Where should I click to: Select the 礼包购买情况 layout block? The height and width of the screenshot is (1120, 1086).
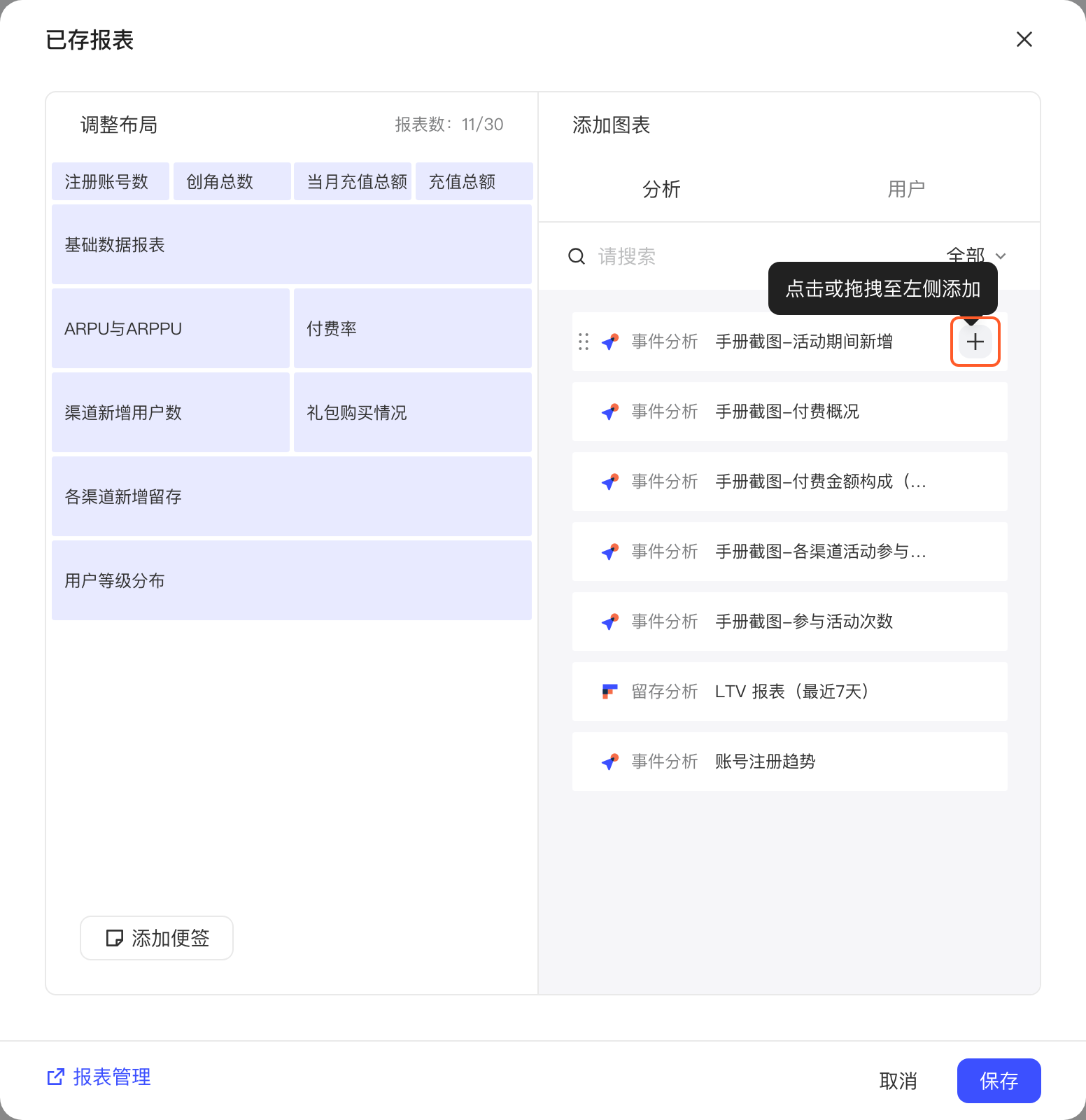point(413,412)
